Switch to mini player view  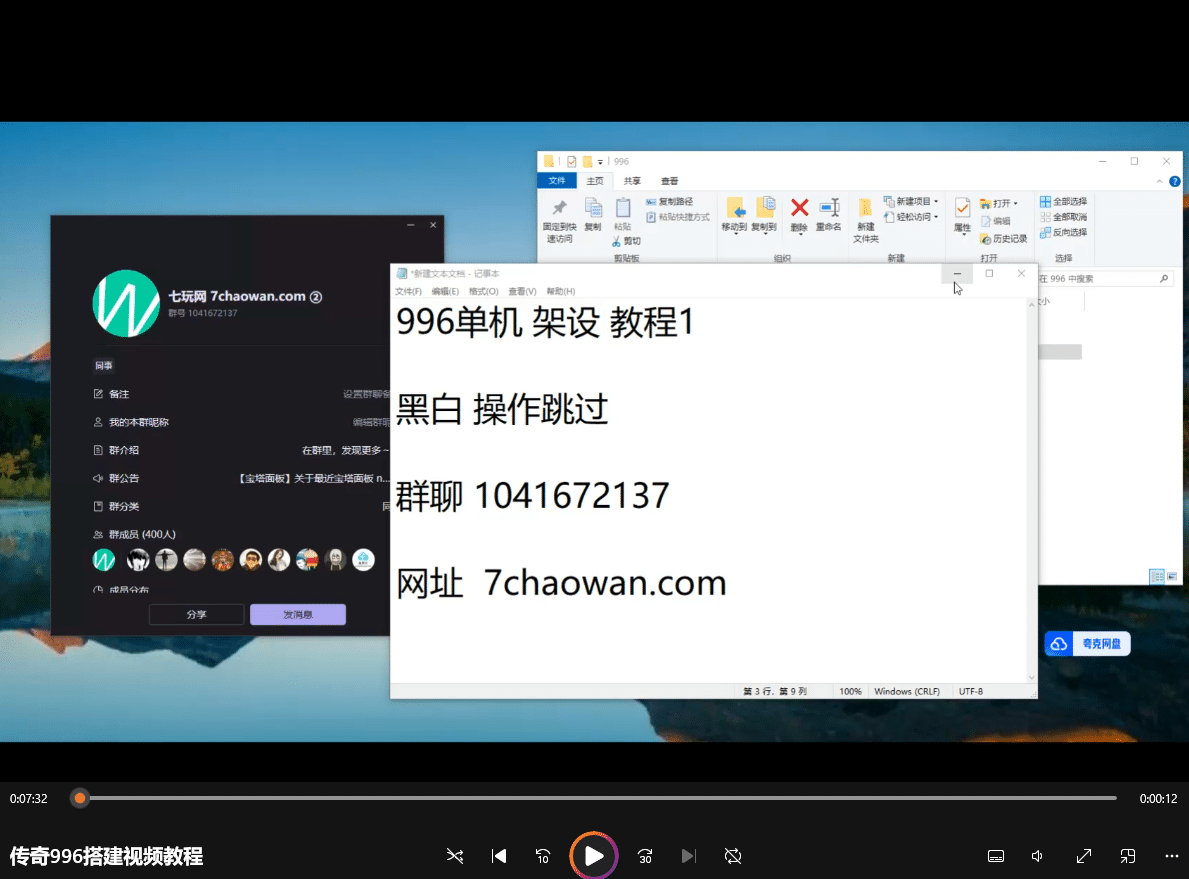1127,856
